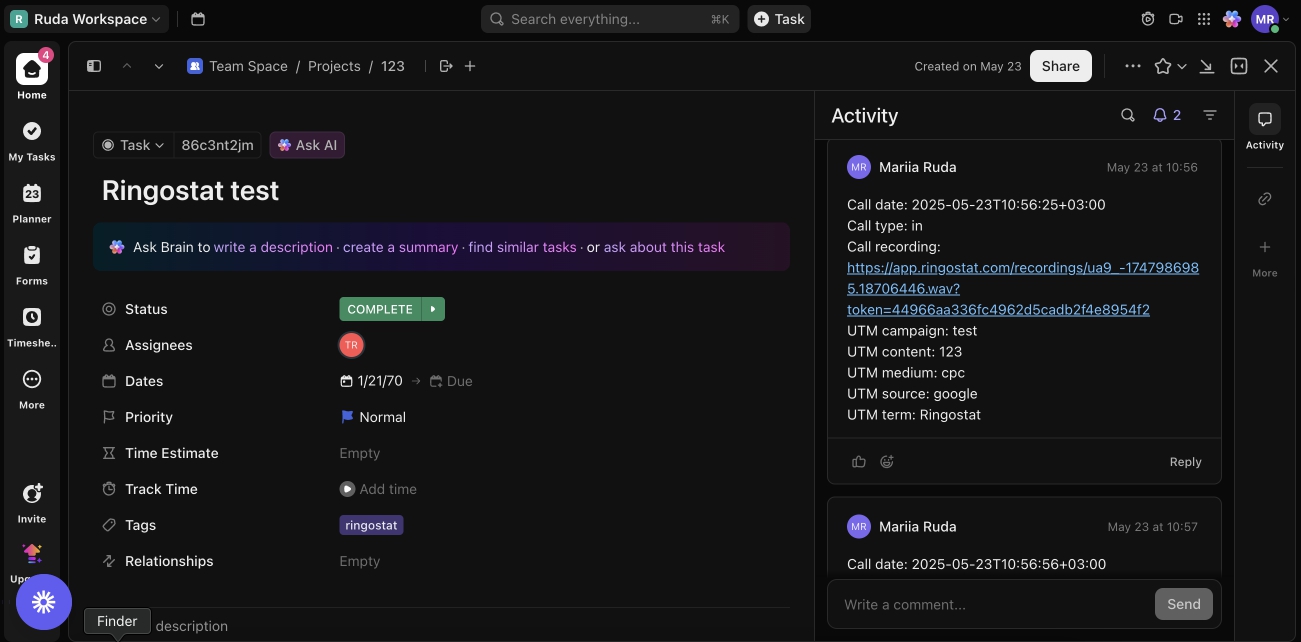Click the write a description link
Screen dimensions: 1301x642
pyautogui.click(x=273, y=247)
